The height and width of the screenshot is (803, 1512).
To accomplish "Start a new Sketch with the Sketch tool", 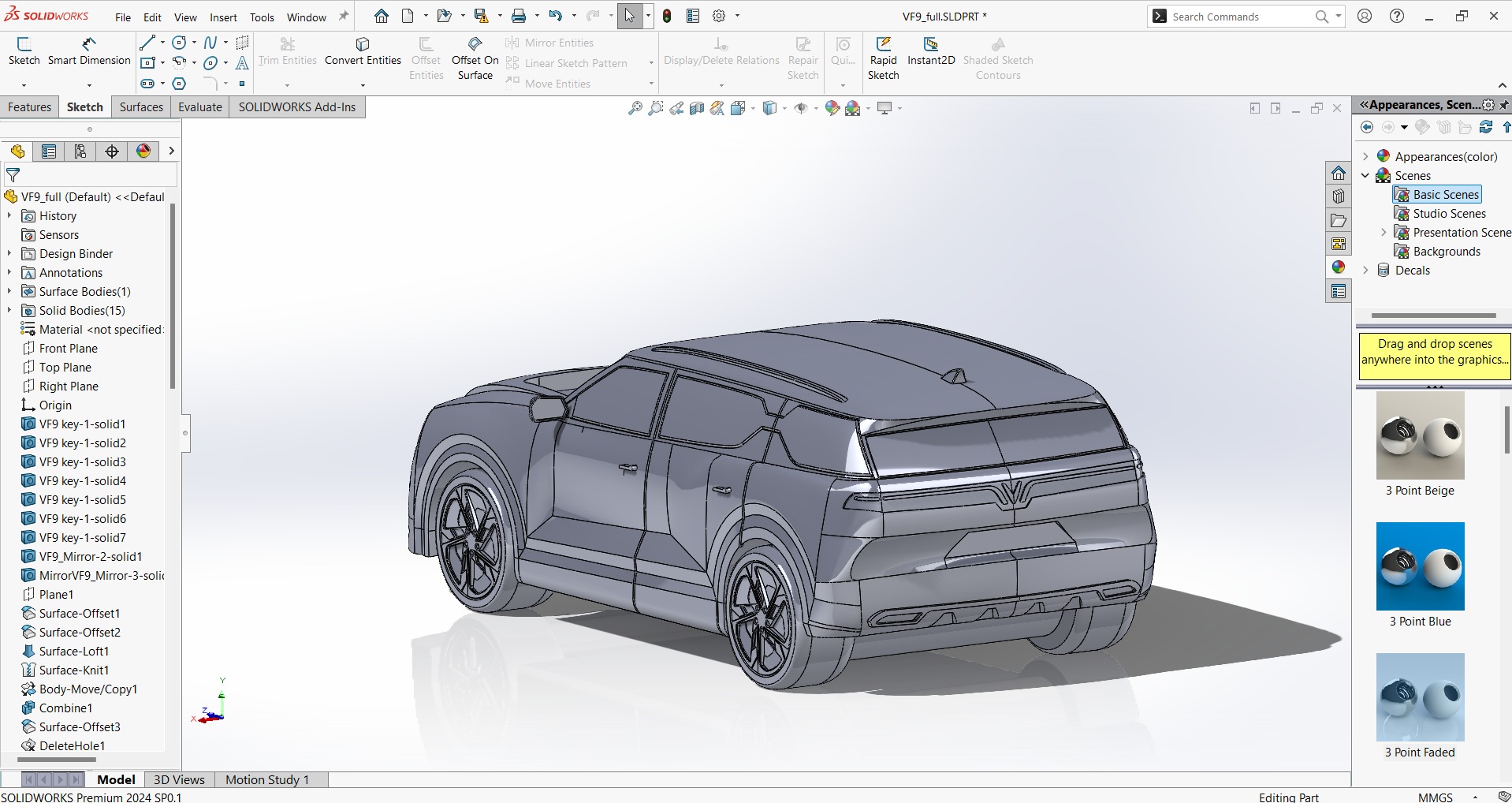I will pyautogui.click(x=24, y=51).
